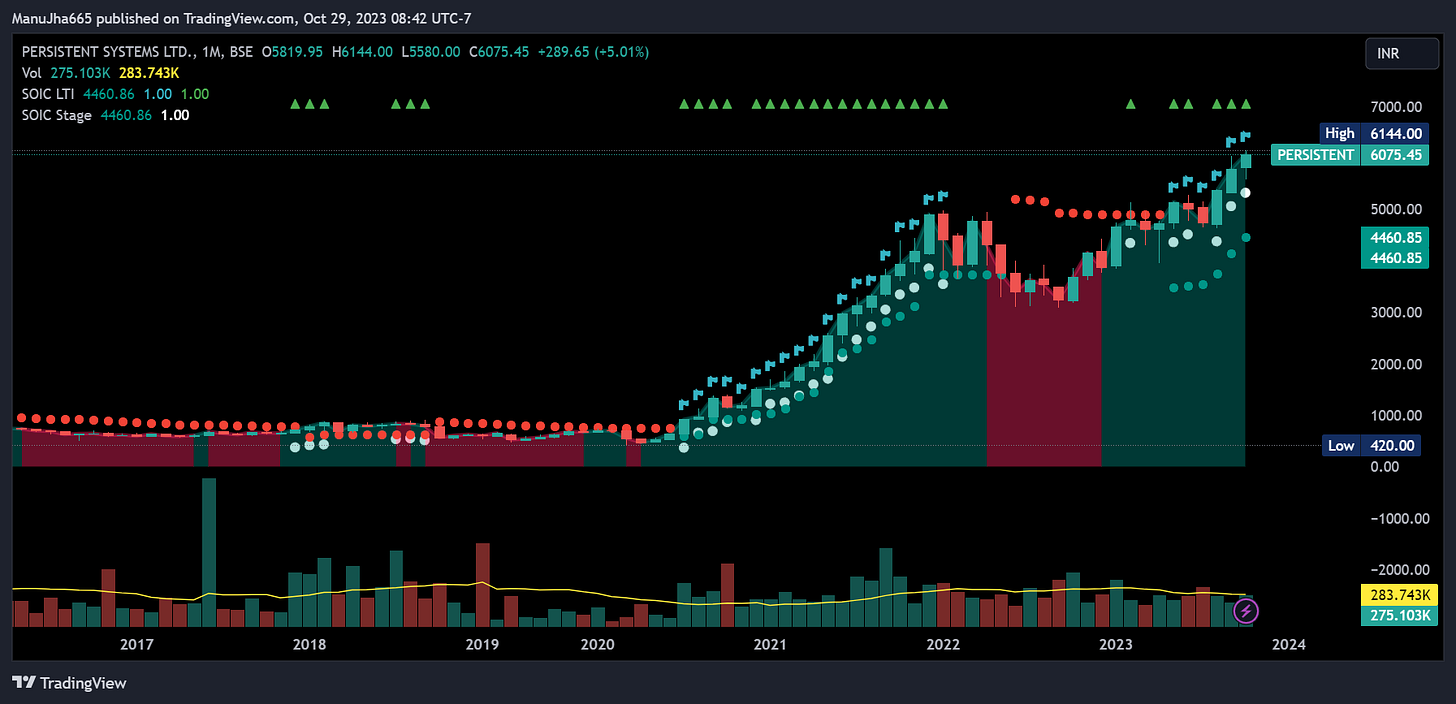This screenshot has width=1456, height=704.
Task: Click the purple lightning bolt icon
Action: coord(1246,609)
